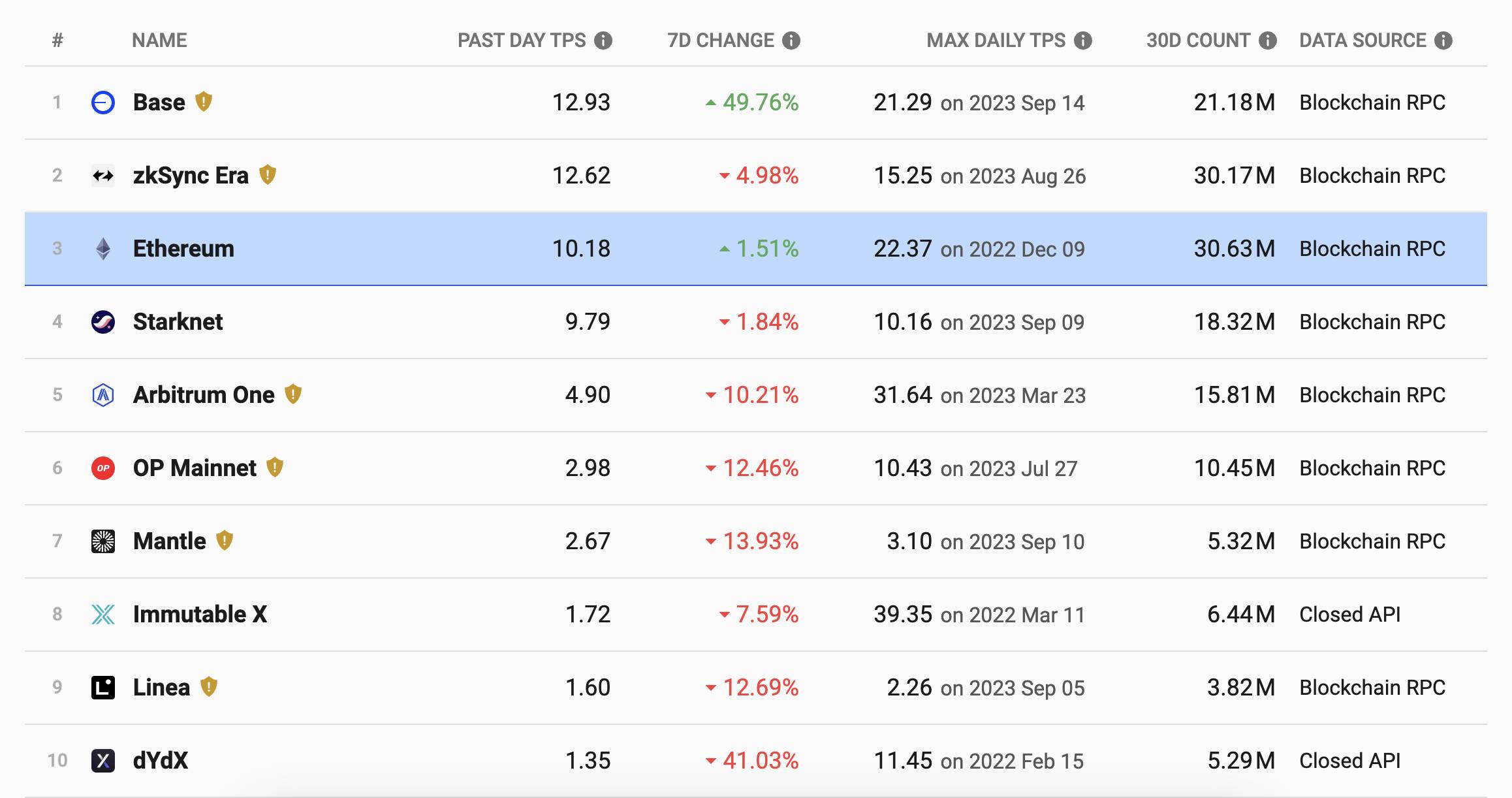Image resolution: width=1512 pixels, height=798 pixels.
Task: Click the info icon beside PAST DAY TPS
Action: click(603, 40)
